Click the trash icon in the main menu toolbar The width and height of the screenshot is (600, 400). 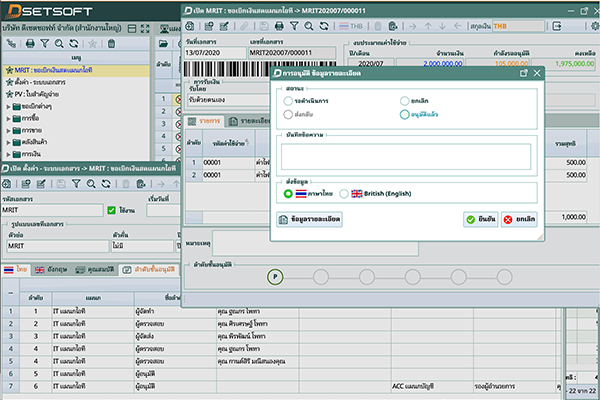(112, 44)
